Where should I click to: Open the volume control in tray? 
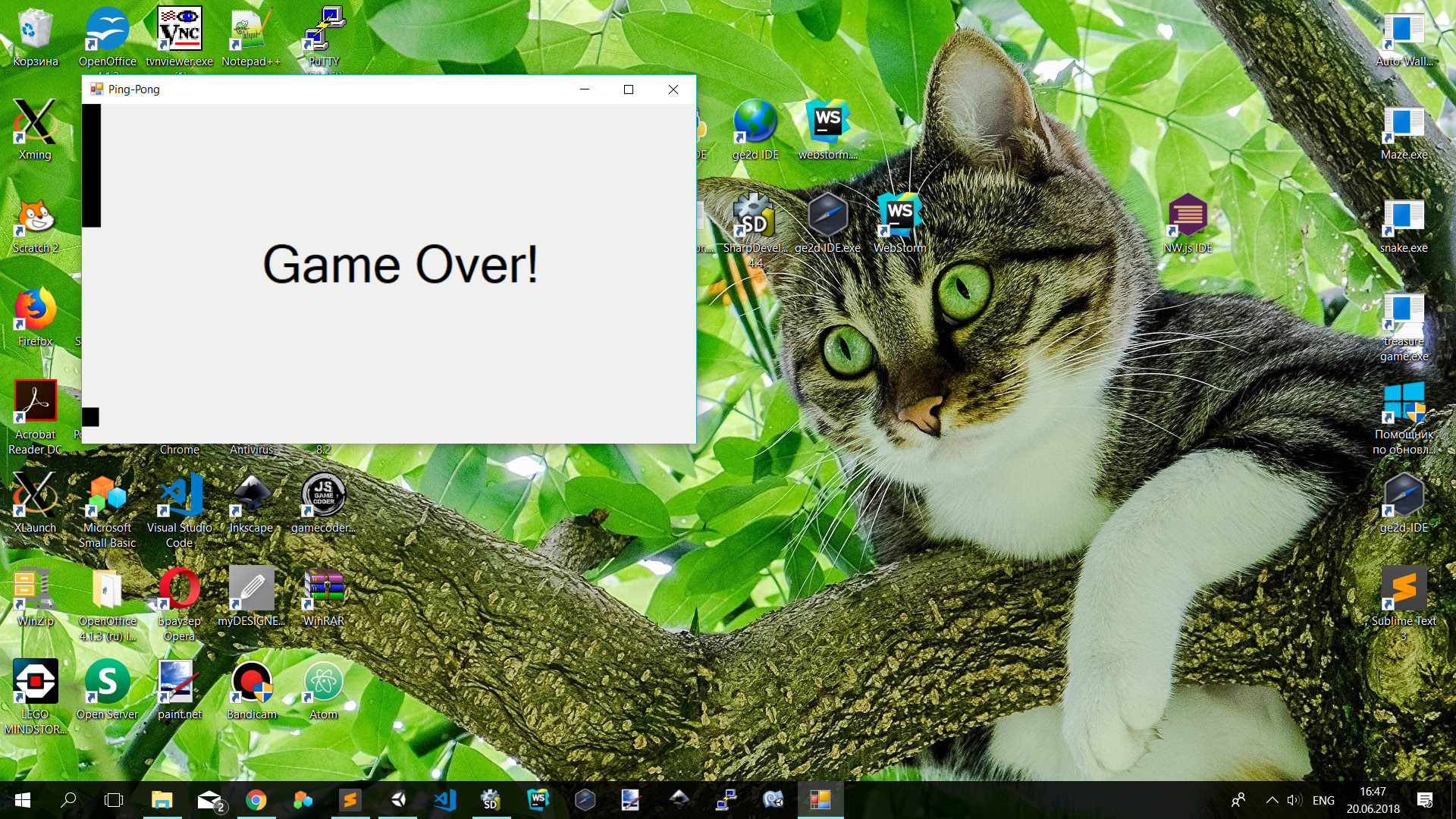(1294, 800)
